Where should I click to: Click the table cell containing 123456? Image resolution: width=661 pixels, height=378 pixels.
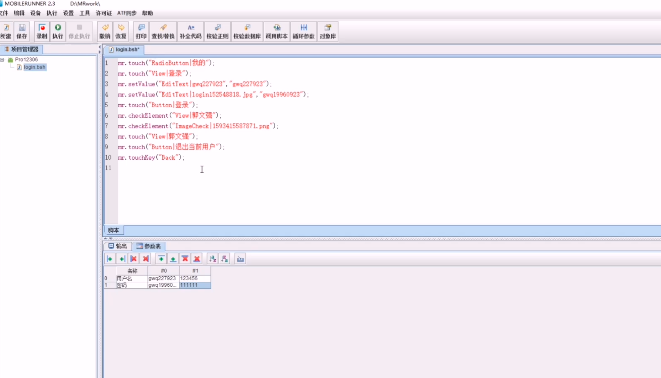click(195, 278)
